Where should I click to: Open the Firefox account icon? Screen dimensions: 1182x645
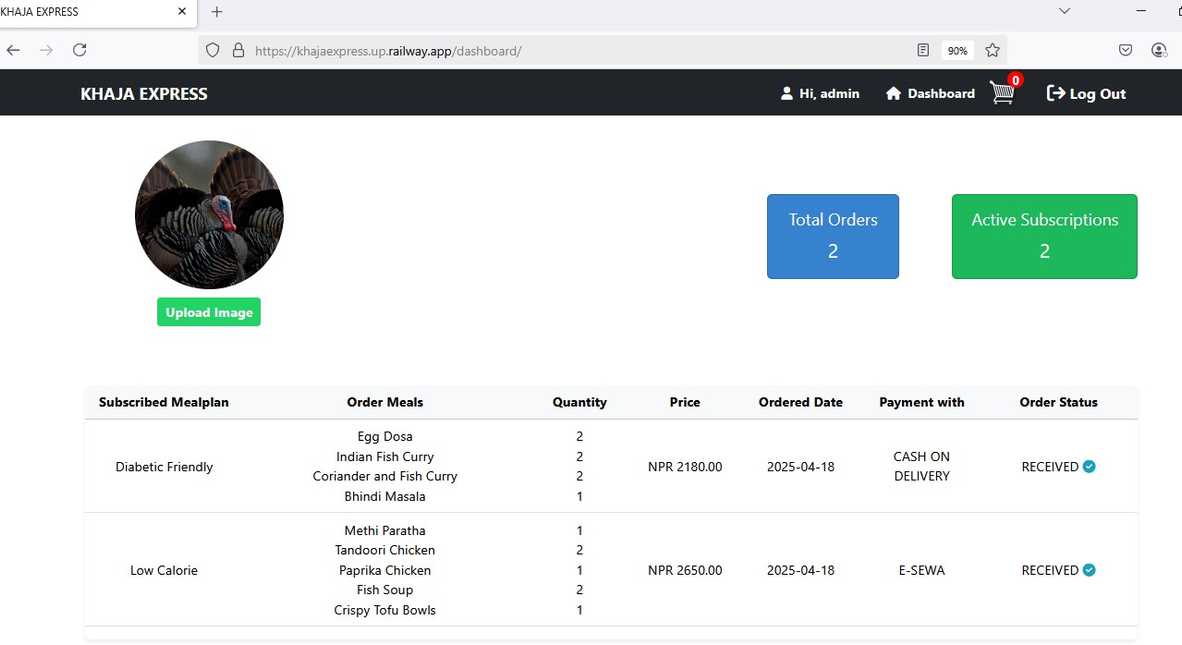[x=1159, y=50]
